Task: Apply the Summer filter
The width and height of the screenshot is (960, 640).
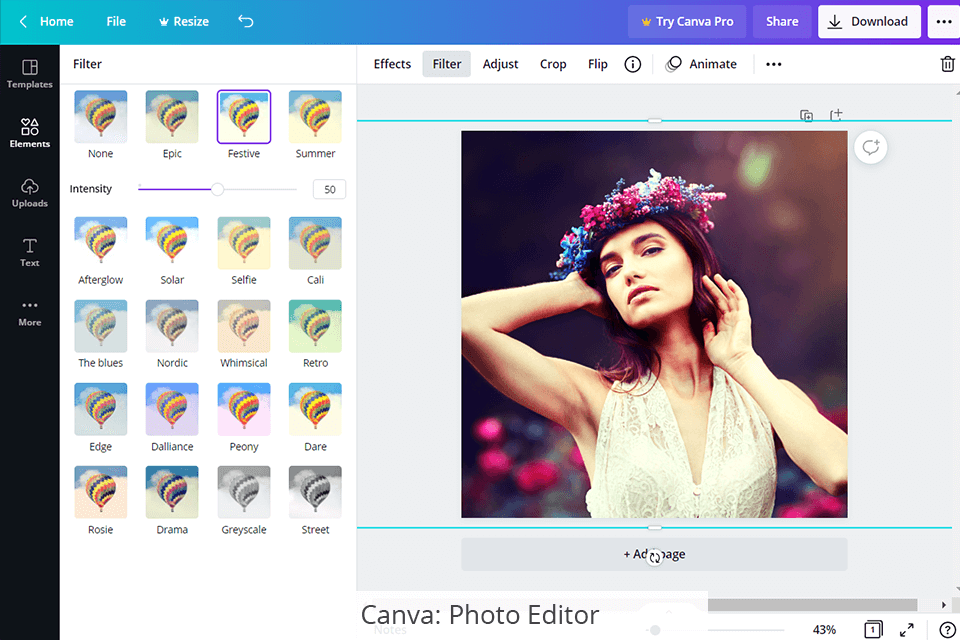Action: [x=315, y=117]
